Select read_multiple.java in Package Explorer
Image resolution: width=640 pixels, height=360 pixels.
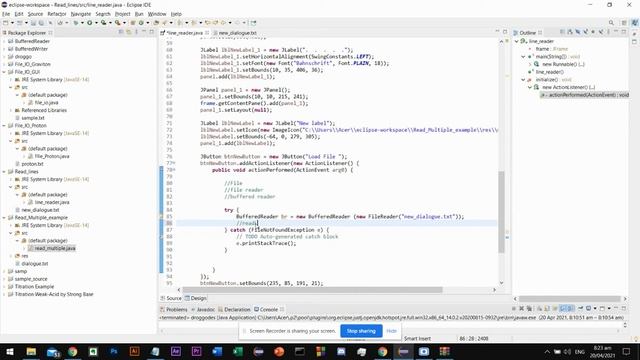coord(55,248)
